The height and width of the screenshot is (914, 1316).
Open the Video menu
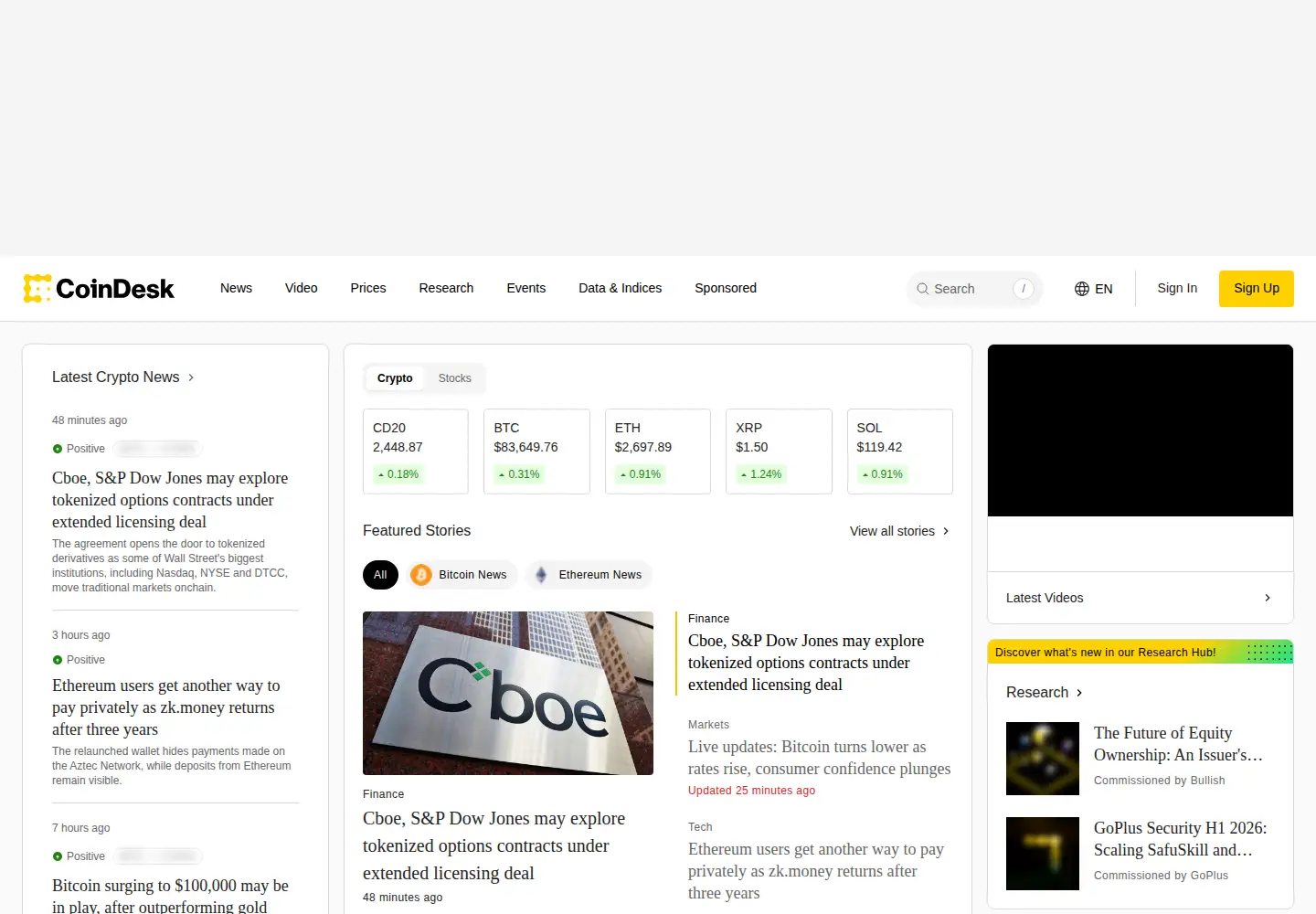pyautogui.click(x=302, y=288)
